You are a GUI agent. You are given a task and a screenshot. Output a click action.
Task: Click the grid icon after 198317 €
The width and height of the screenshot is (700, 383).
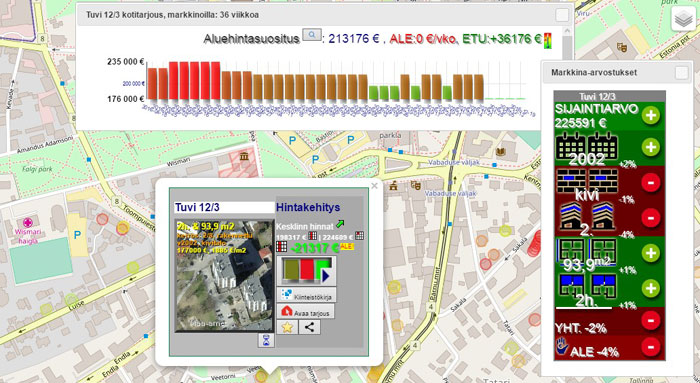[x=313, y=236]
